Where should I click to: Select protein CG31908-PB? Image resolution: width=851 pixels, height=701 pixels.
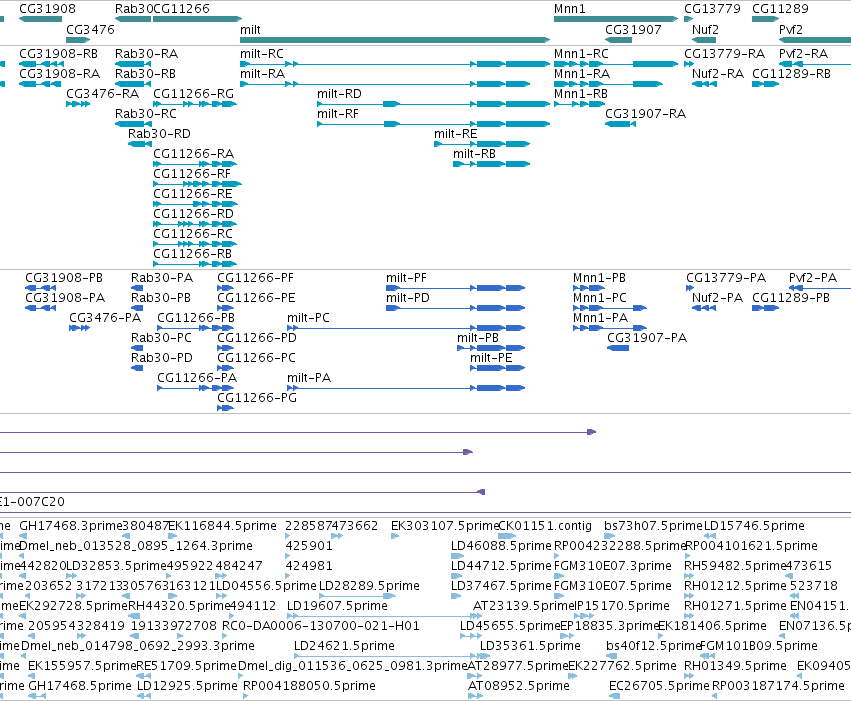41,288
